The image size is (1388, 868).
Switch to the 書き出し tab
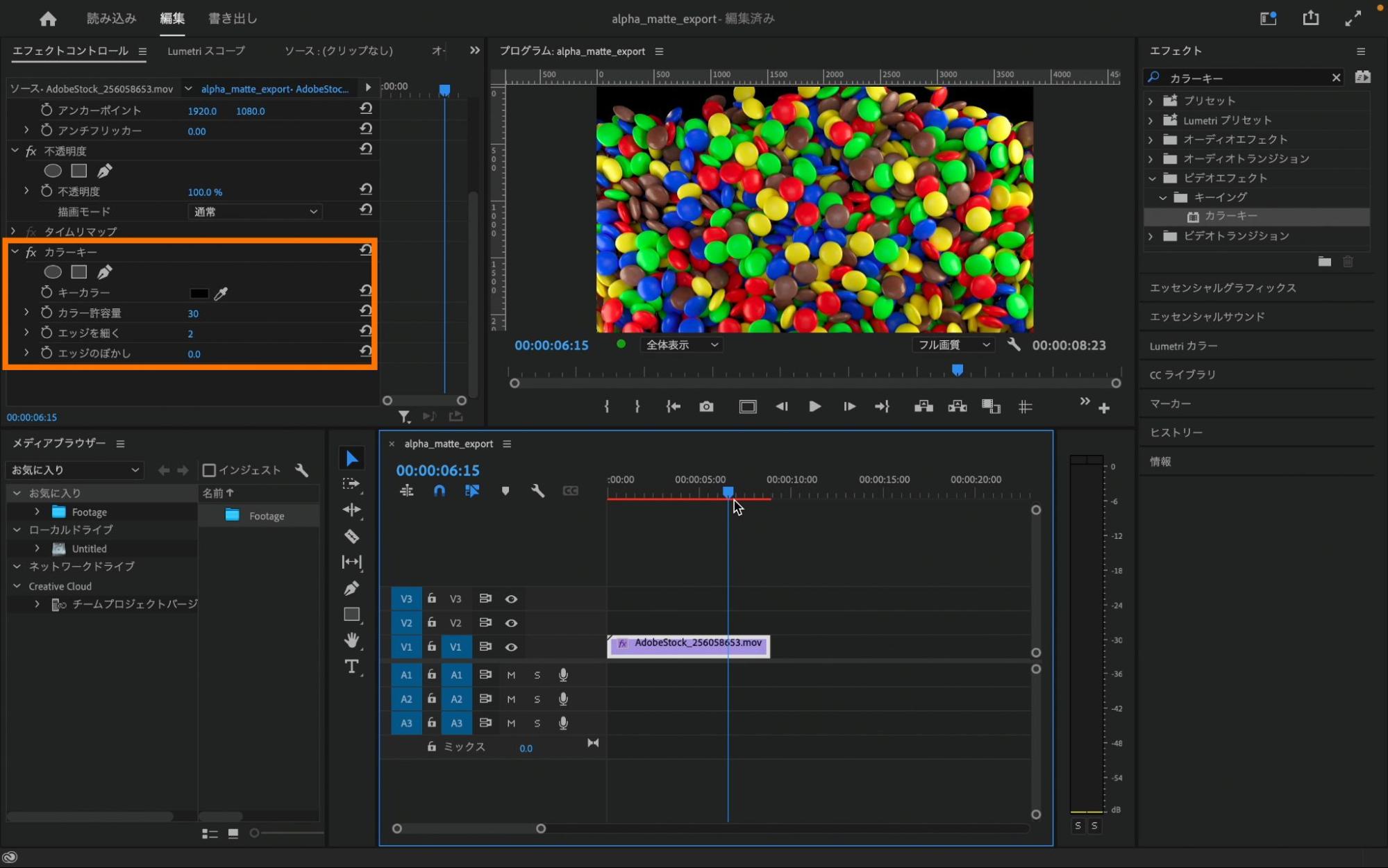pyautogui.click(x=233, y=19)
